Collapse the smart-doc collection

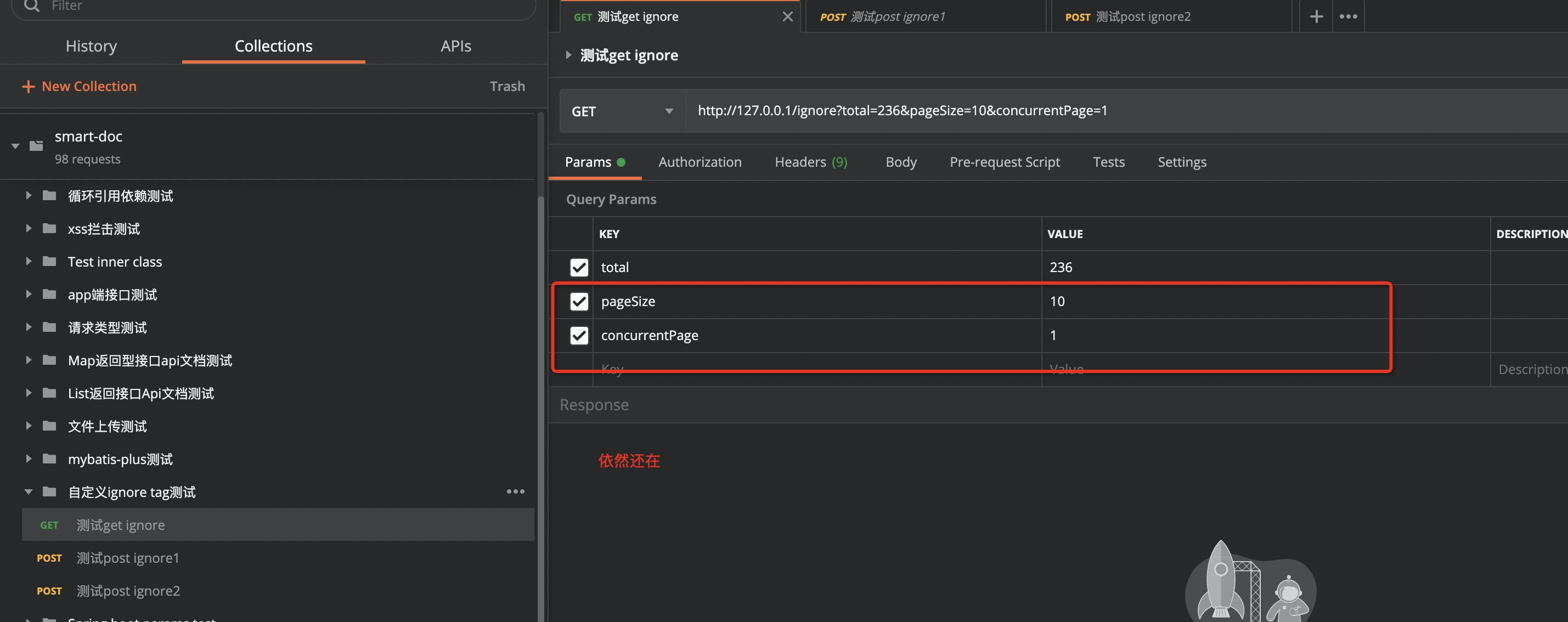pos(15,146)
